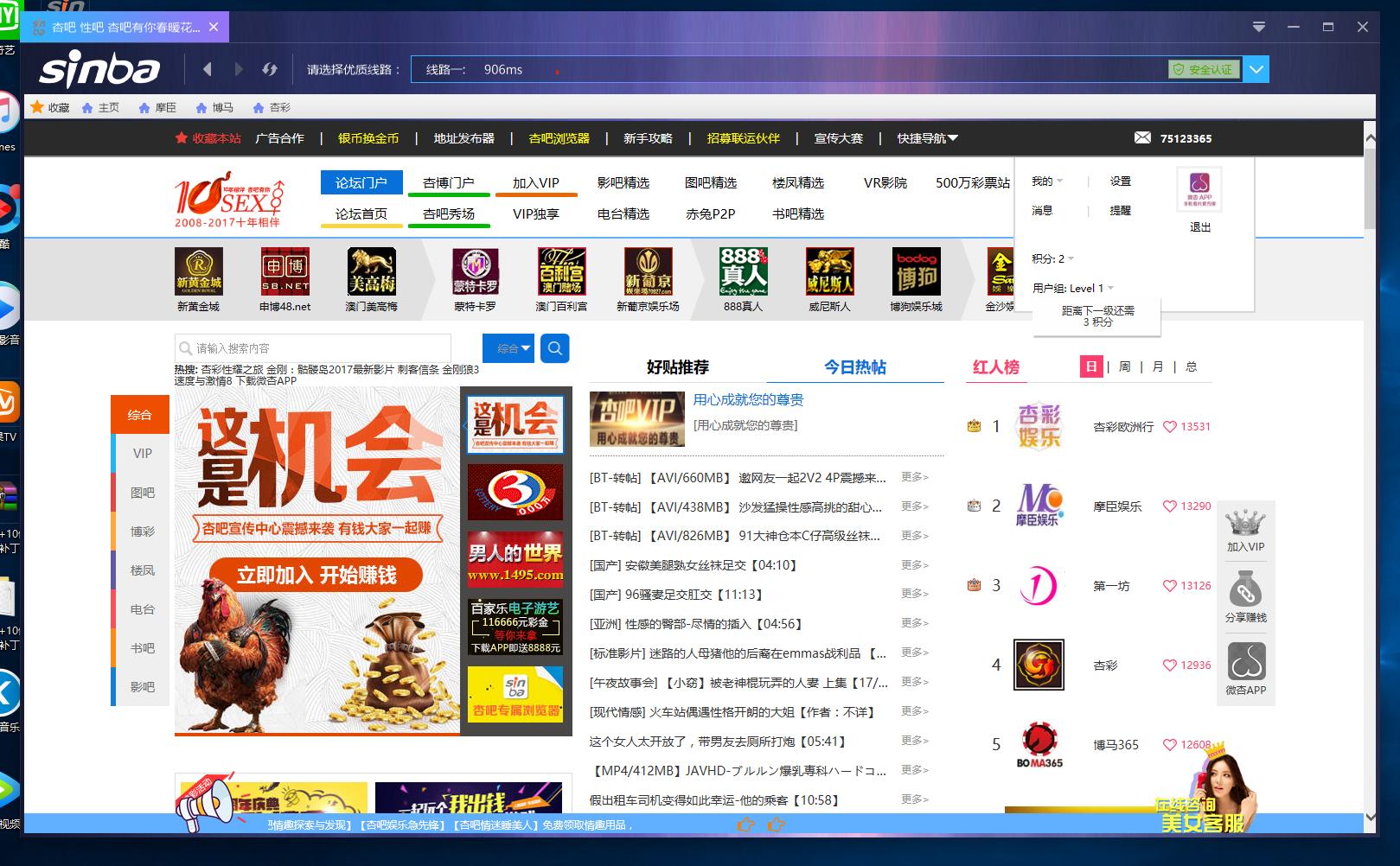This screenshot has width=1400, height=866.
Task: Select the 综合 side category tab
Action: coord(140,415)
